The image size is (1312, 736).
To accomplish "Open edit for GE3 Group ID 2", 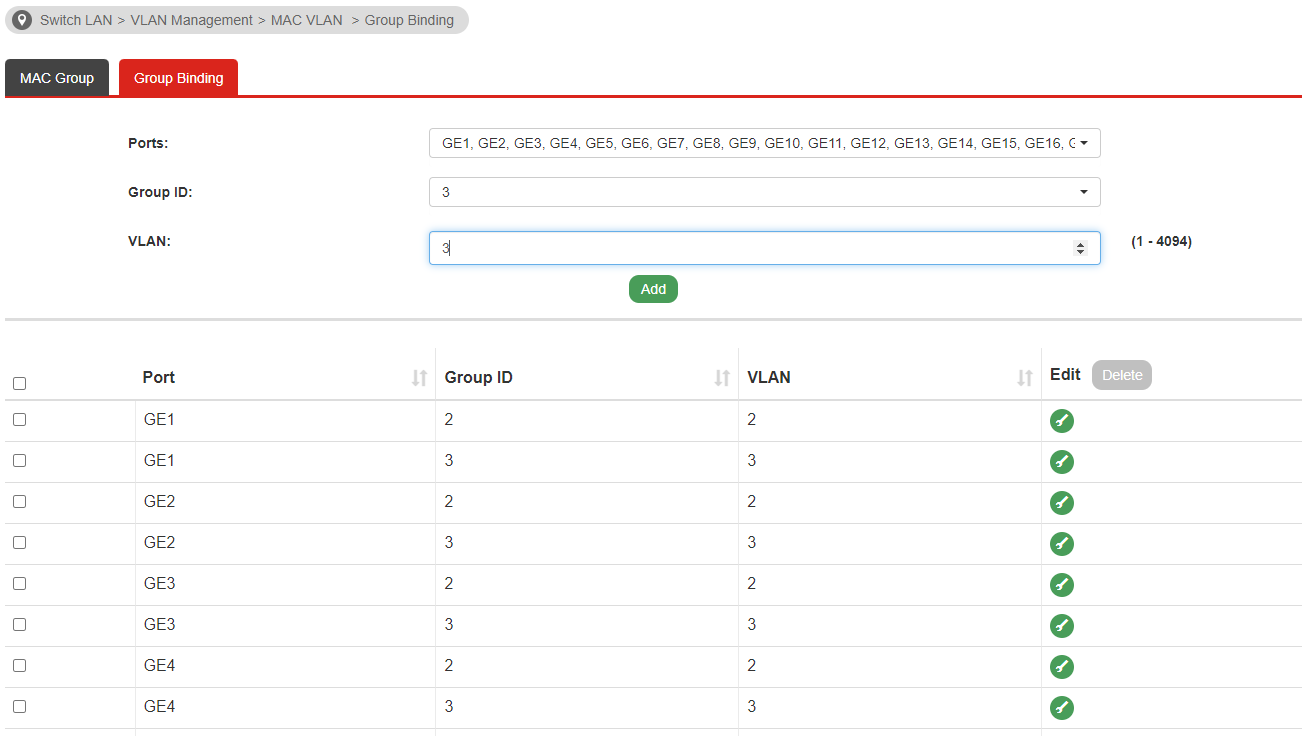I will [1061, 585].
